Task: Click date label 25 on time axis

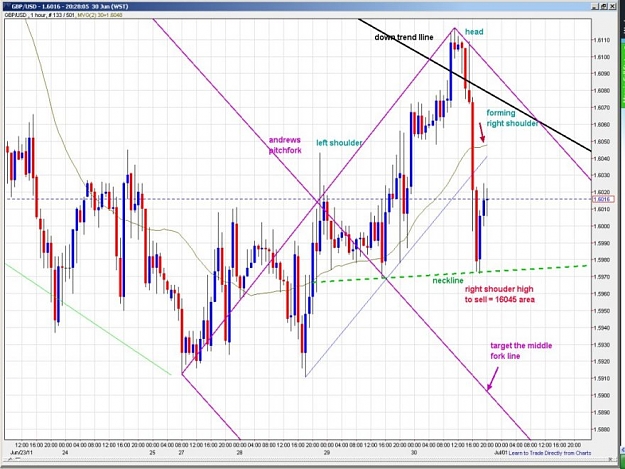Action: 152,453
